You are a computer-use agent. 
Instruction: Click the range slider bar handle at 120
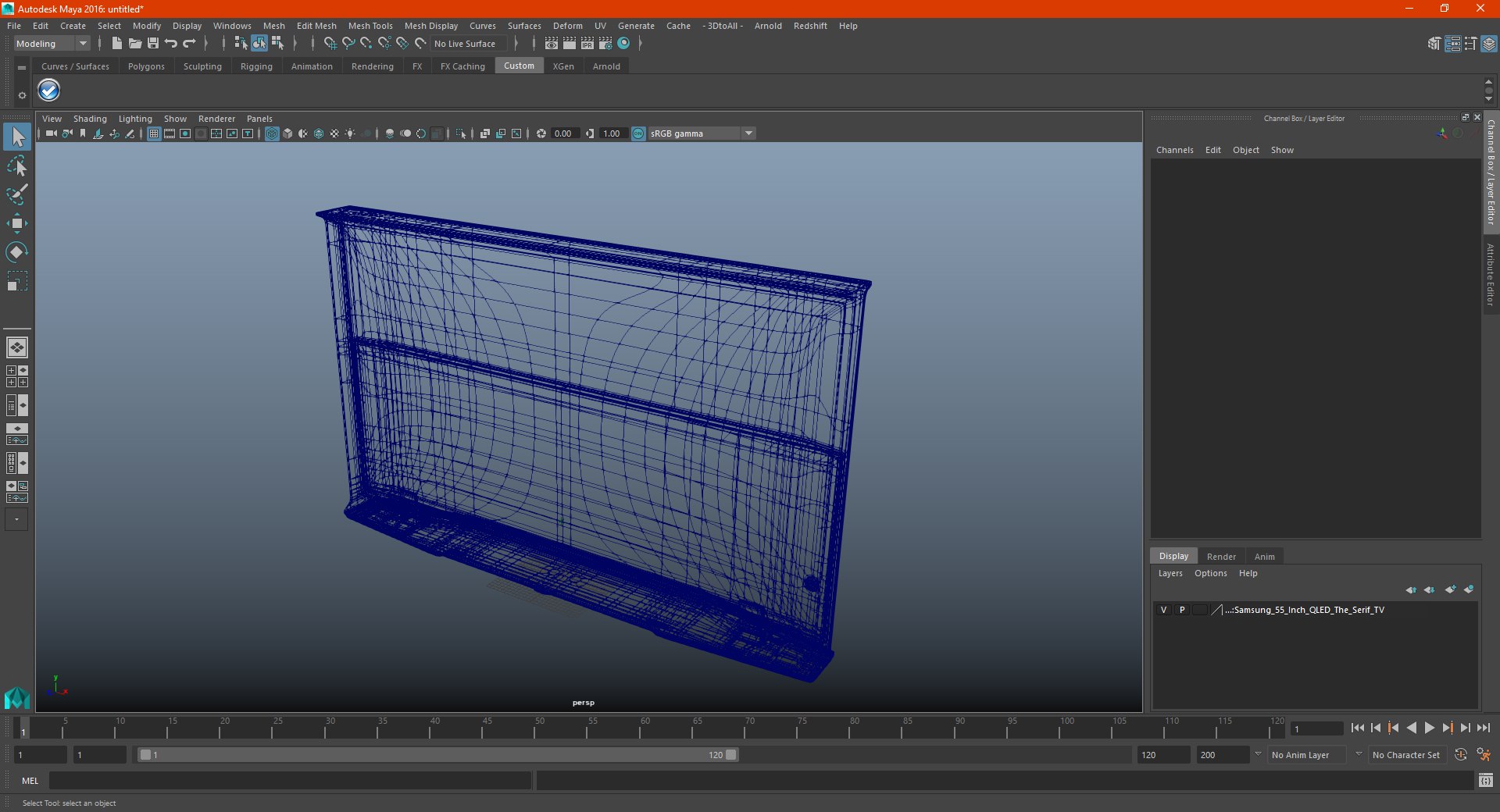click(731, 755)
